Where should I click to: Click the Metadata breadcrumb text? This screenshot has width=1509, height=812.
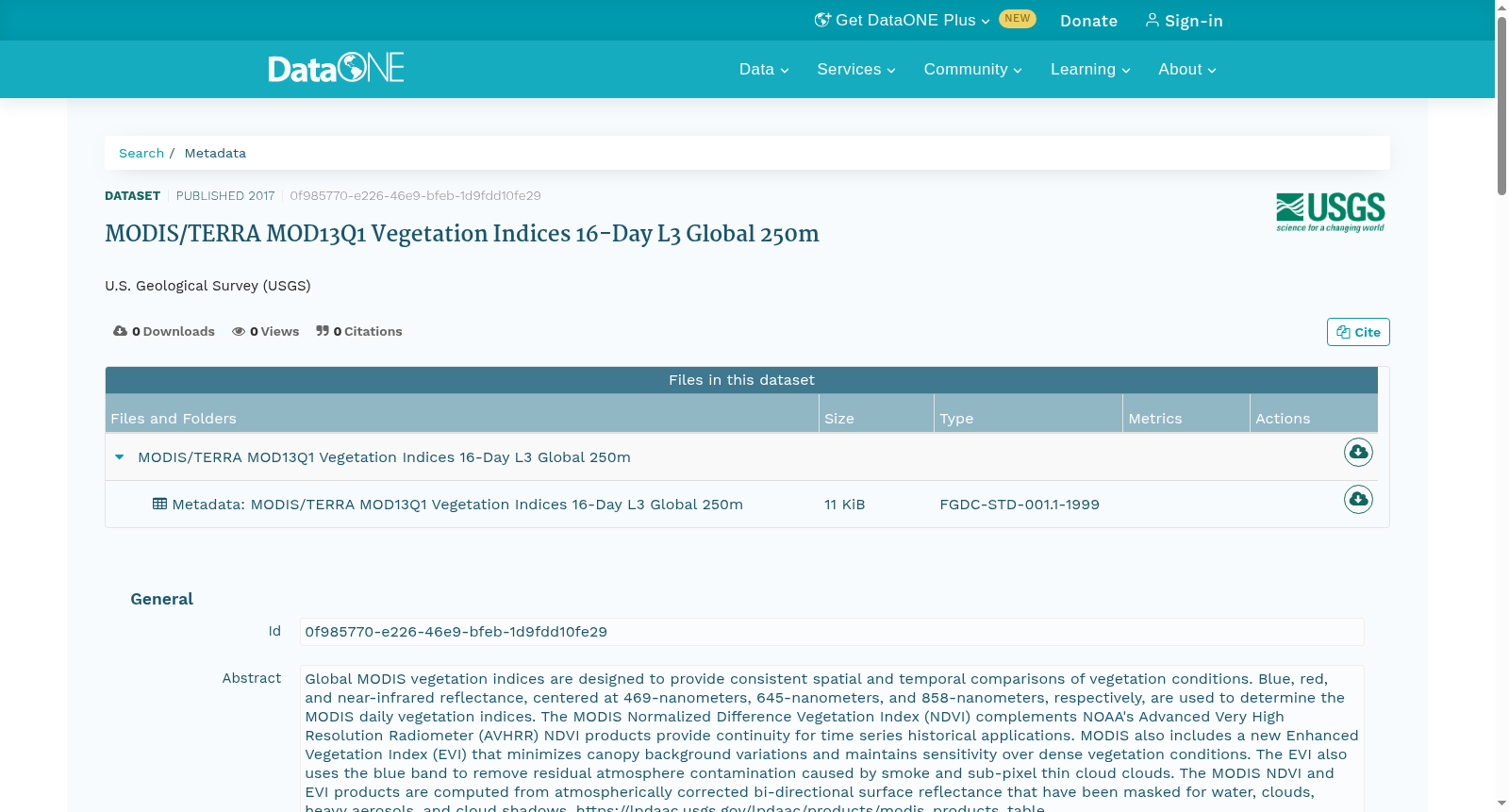tap(215, 153)
